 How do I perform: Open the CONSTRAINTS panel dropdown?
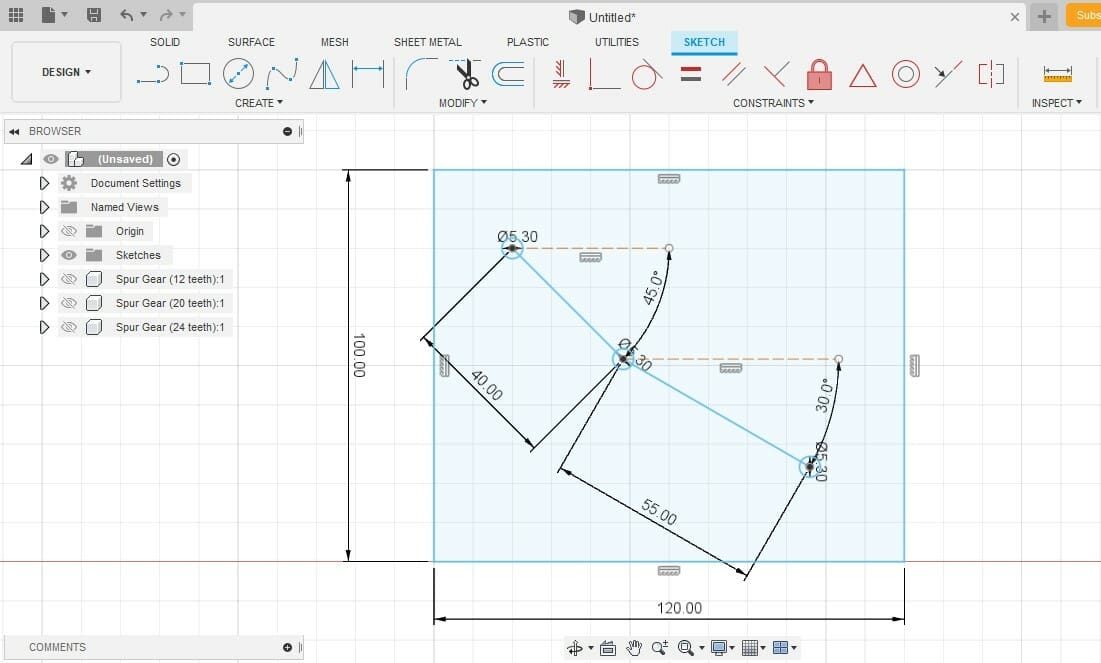tap(775, 102)
